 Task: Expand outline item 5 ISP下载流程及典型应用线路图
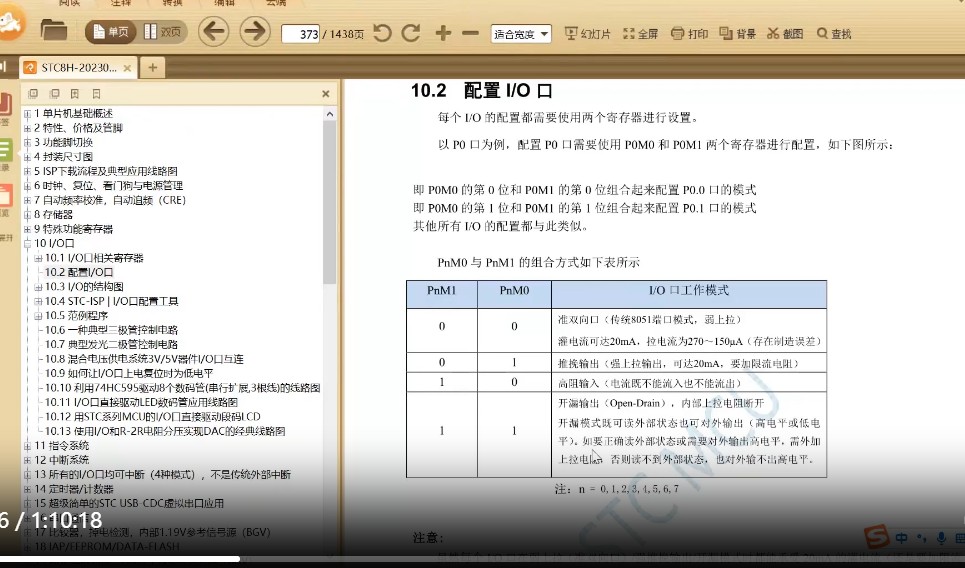pos(27,171)
